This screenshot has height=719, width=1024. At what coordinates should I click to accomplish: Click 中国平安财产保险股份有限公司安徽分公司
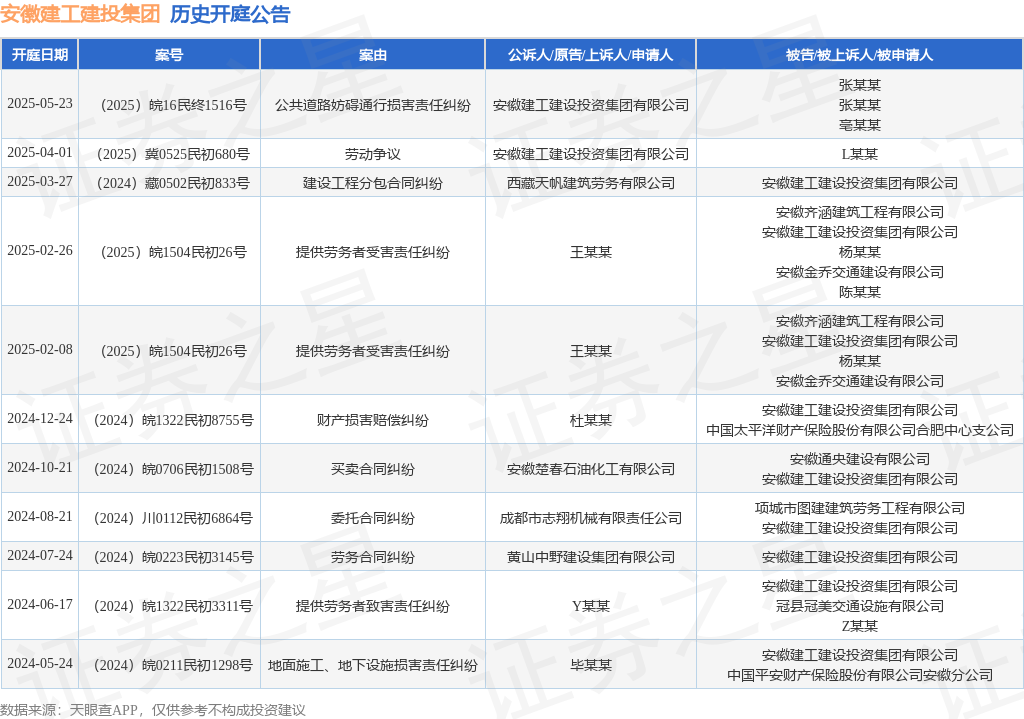[859, 675]
